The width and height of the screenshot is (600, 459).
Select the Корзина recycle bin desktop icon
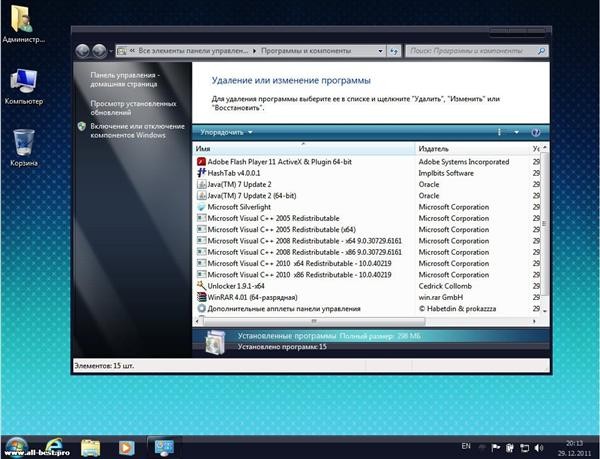(24, 148)
